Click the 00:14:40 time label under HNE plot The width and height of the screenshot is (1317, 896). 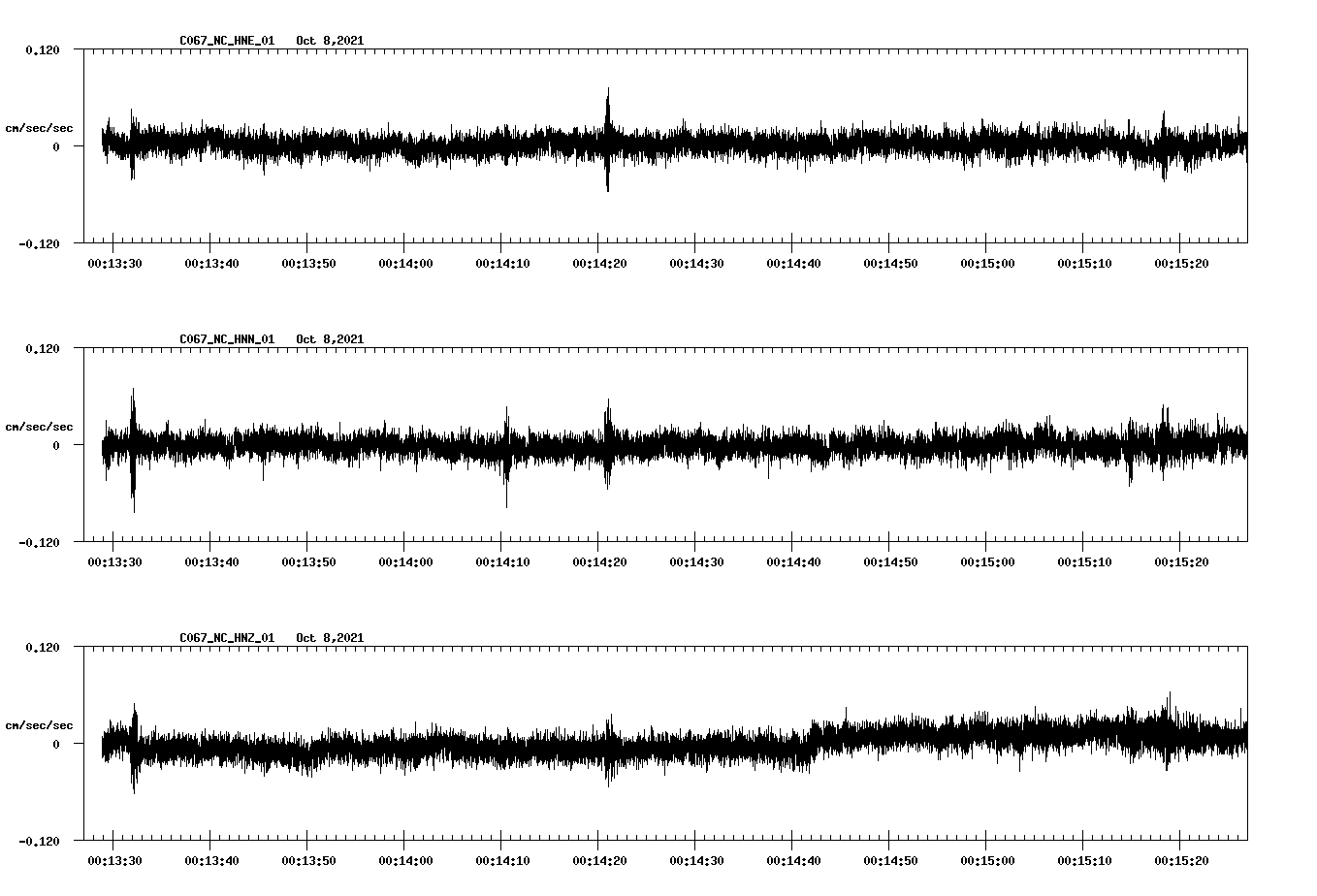pos(793,264)
